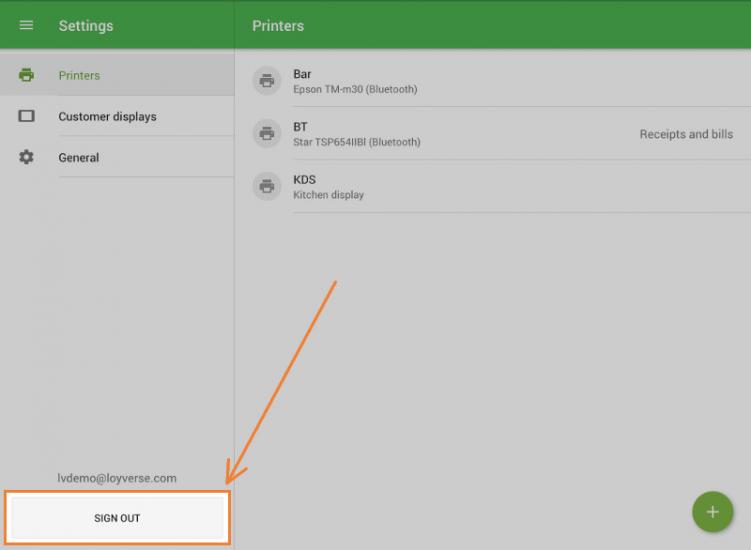The image size is (751, 550).
Task: Click the printer icon beside Printers in sidebar
Action: pyautogui.click(x=27, y=75)
